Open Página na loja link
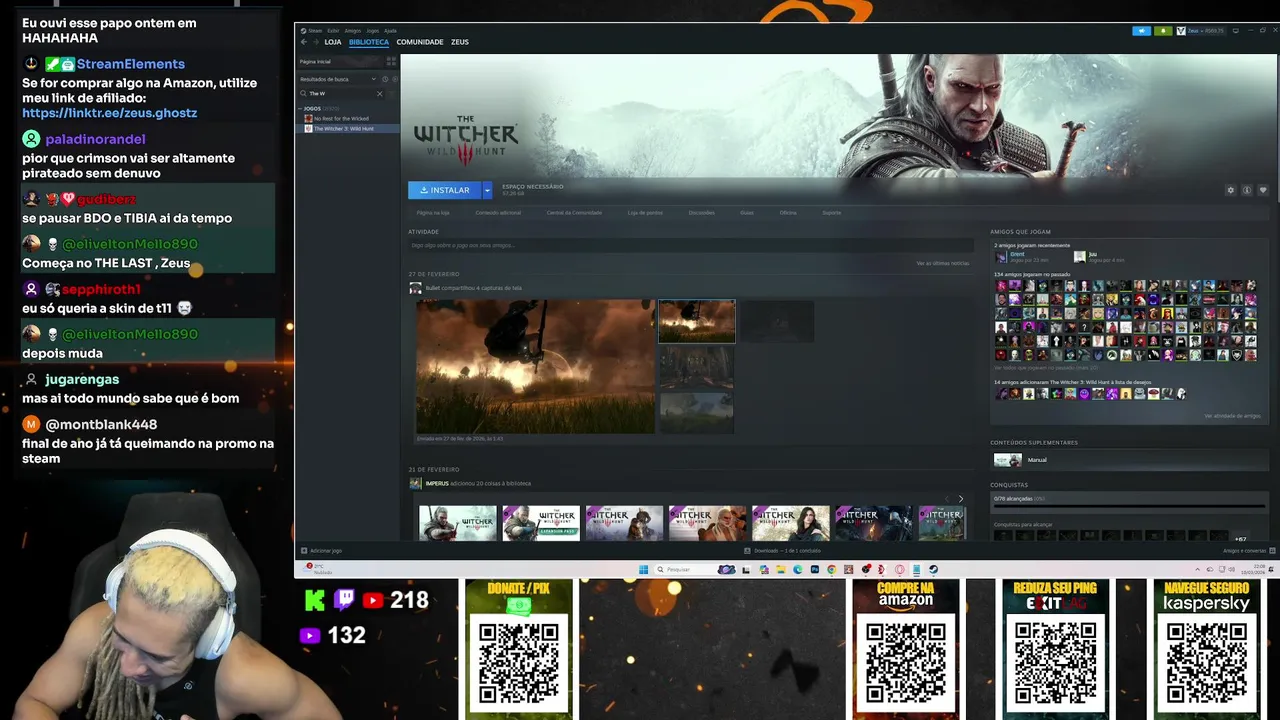 (x=433, y=212)
